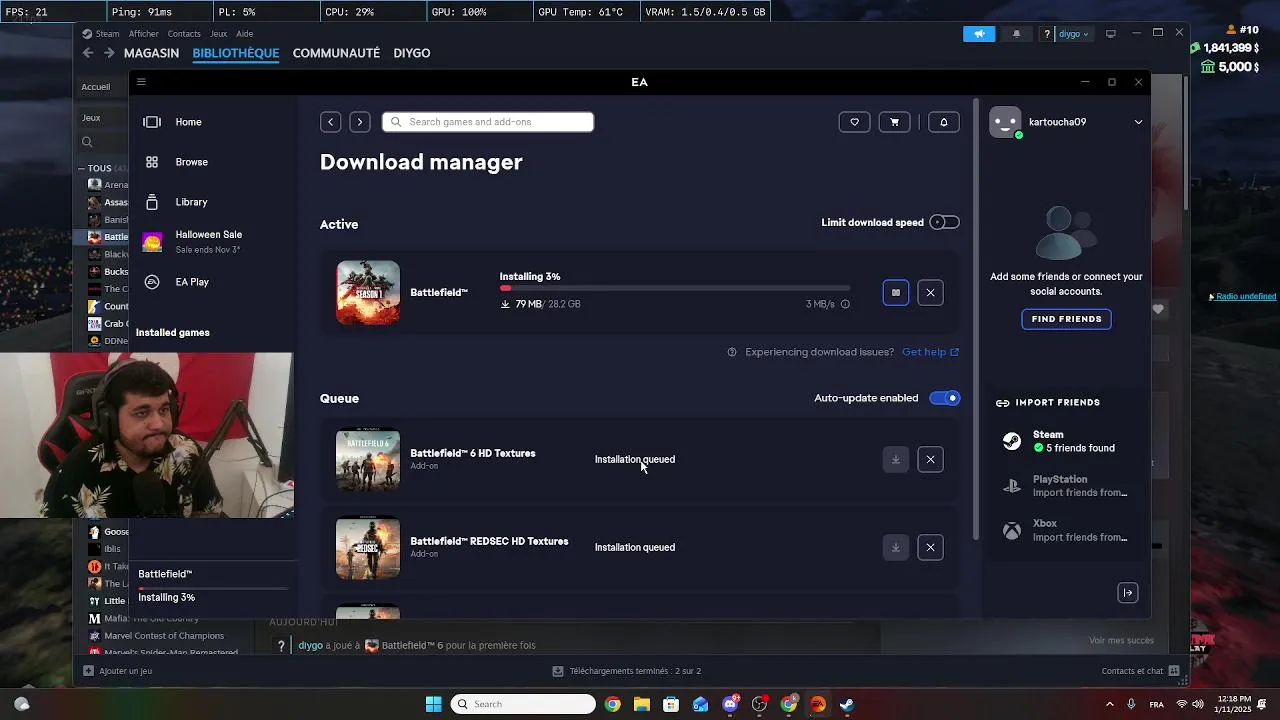Open the shopping cart

coord(894,122)
